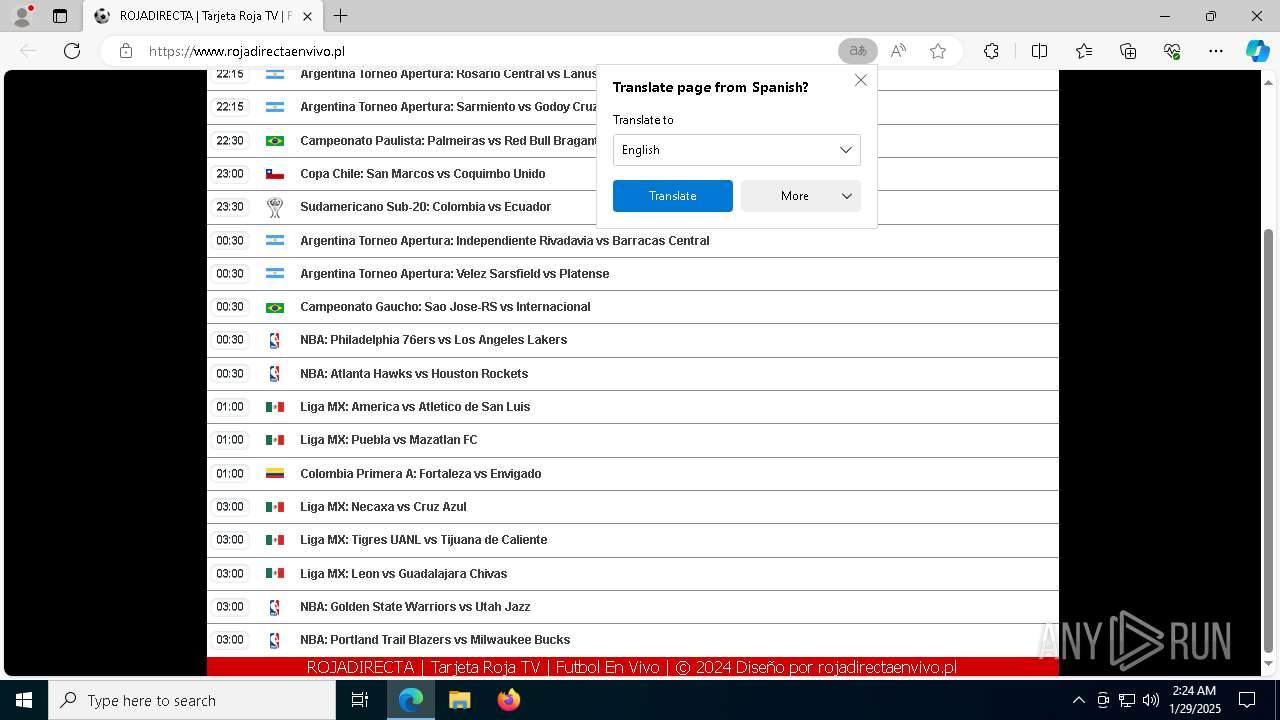1280x720 pixels.
Task: Click NBA logo on Philadelphia 76ers row
Action: click(275, 341)
